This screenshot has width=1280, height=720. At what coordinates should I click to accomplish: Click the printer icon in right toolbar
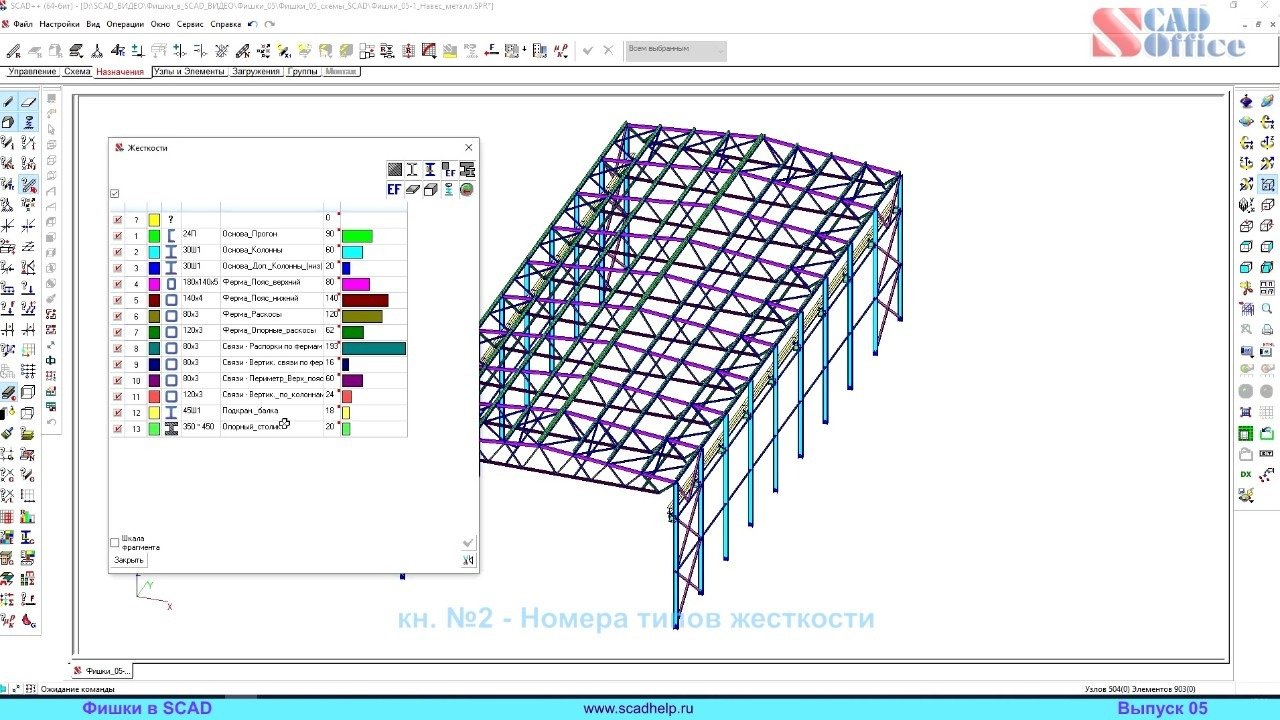click(x=1267, y=330)
